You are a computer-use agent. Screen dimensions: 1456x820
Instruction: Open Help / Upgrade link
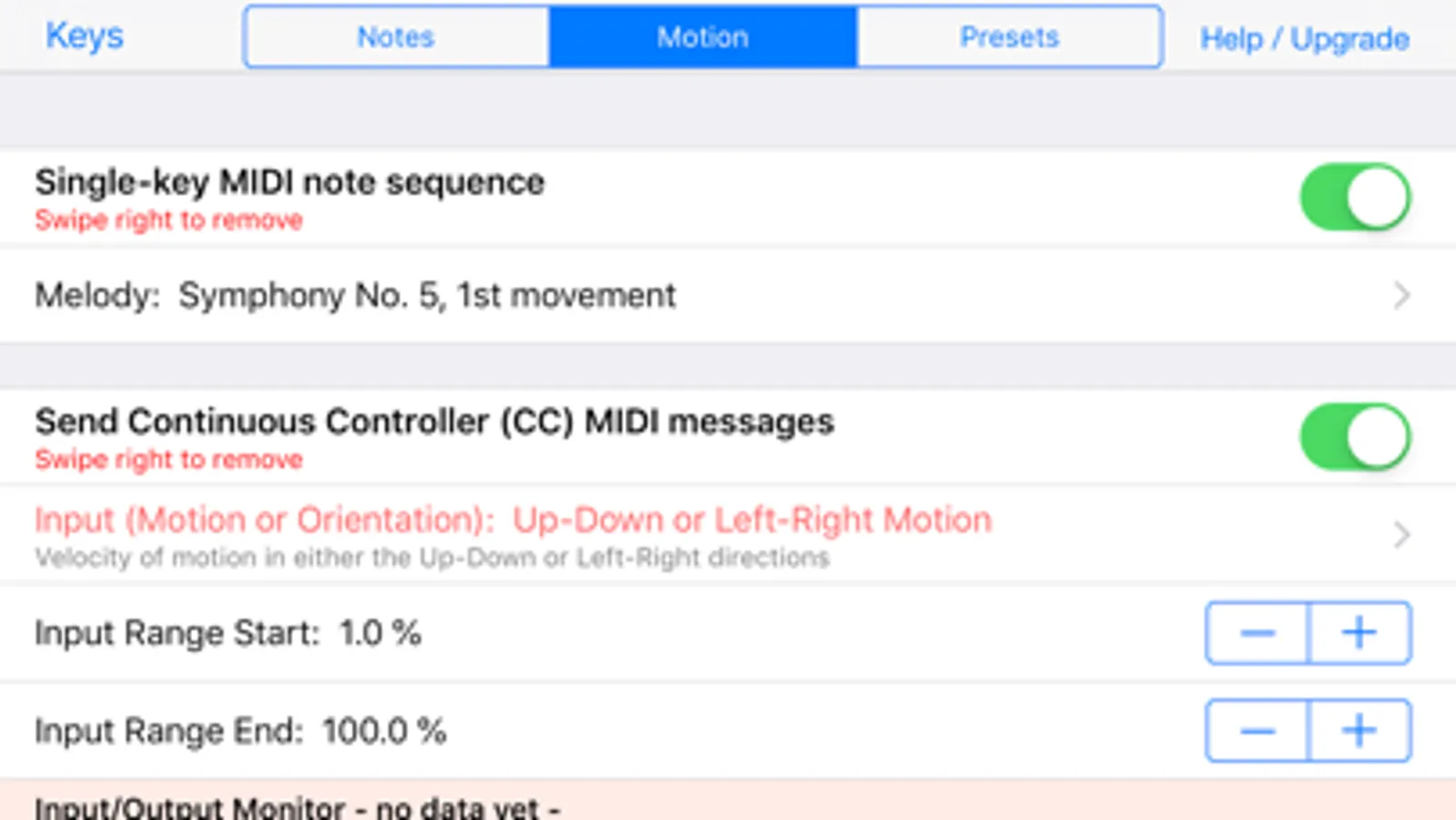[x=1304, y=38]
